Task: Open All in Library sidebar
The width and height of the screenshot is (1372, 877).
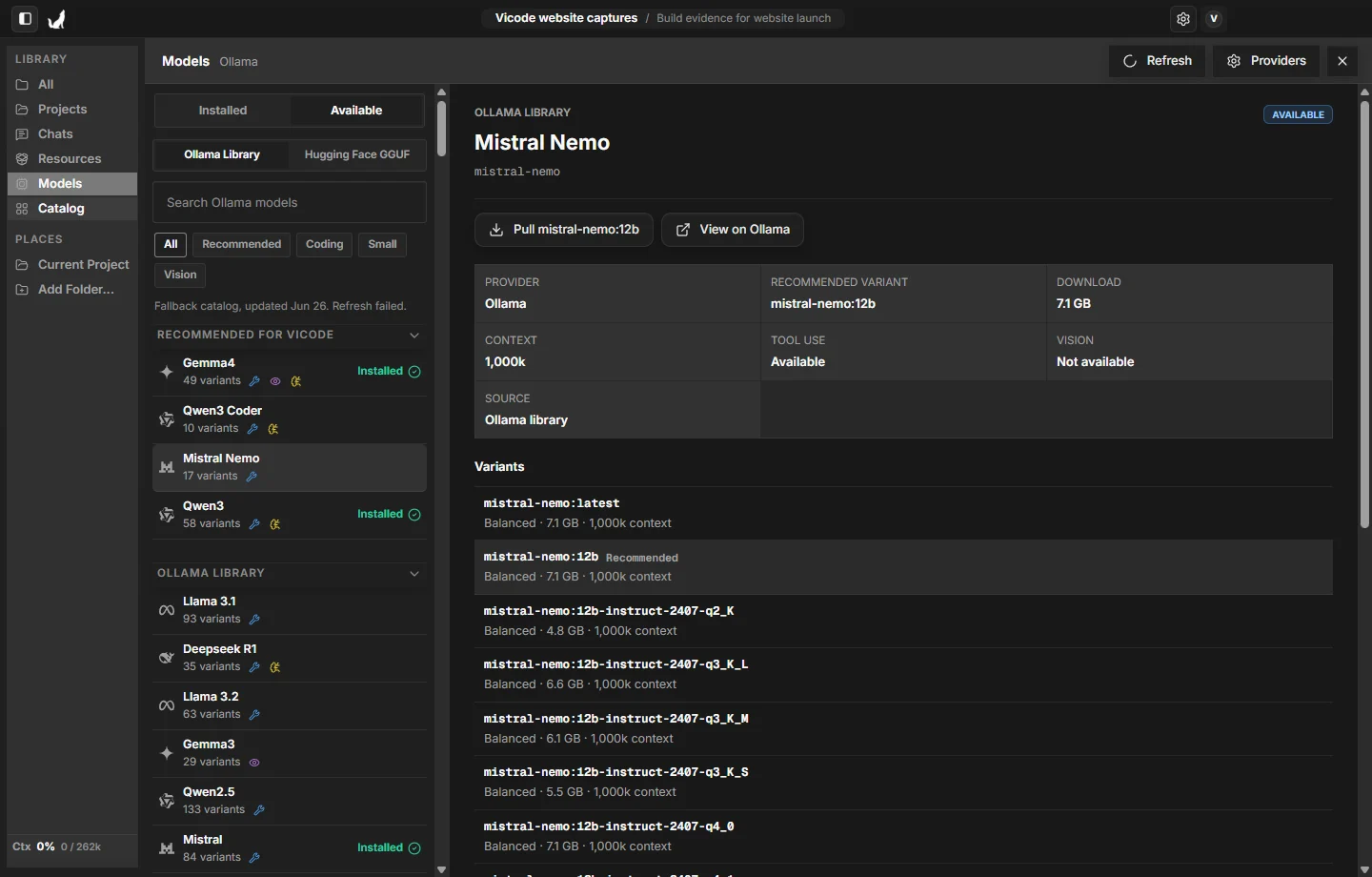Action: point(72,85)
